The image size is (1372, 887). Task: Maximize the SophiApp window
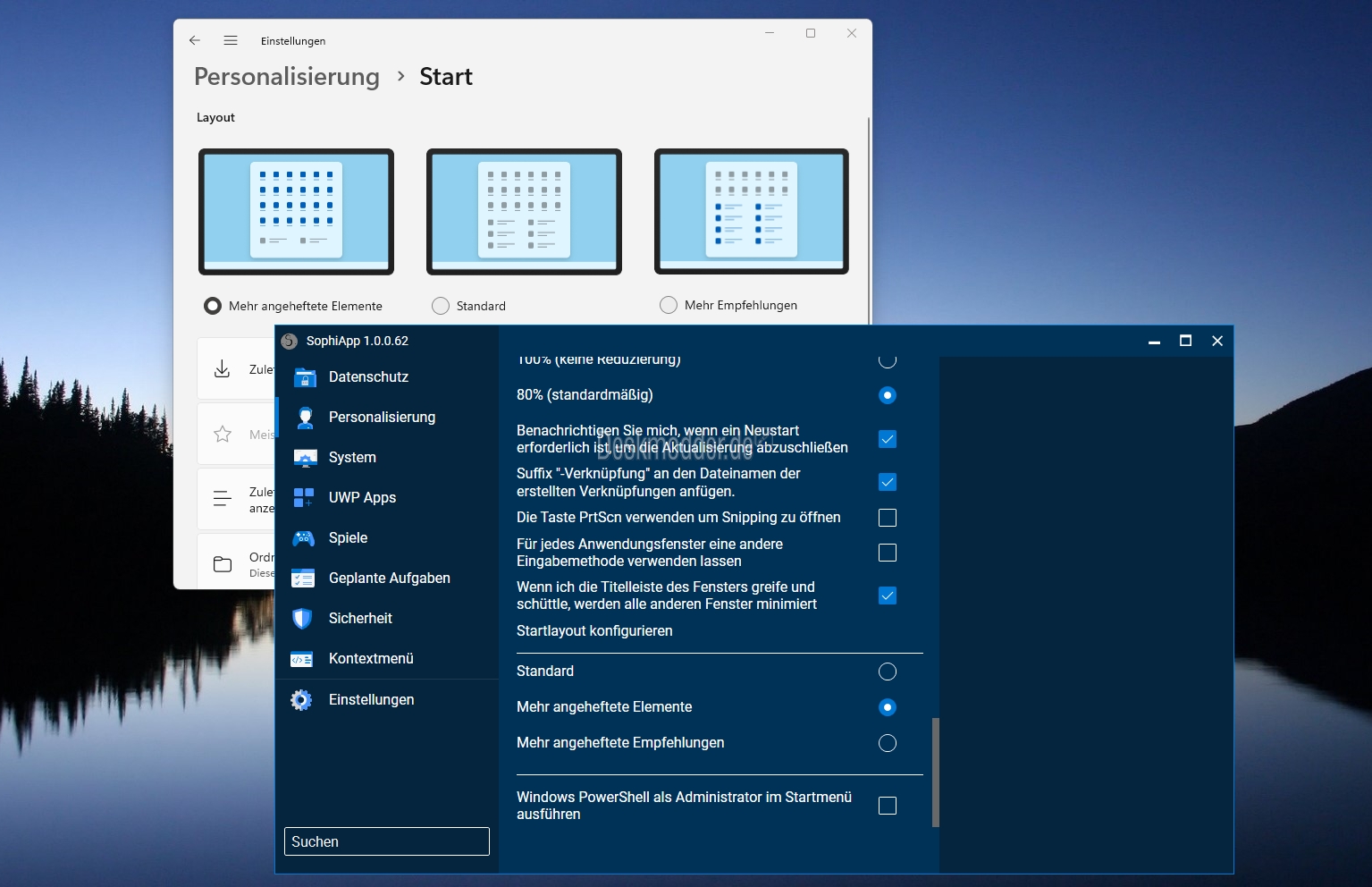(x=1186, y=341)
